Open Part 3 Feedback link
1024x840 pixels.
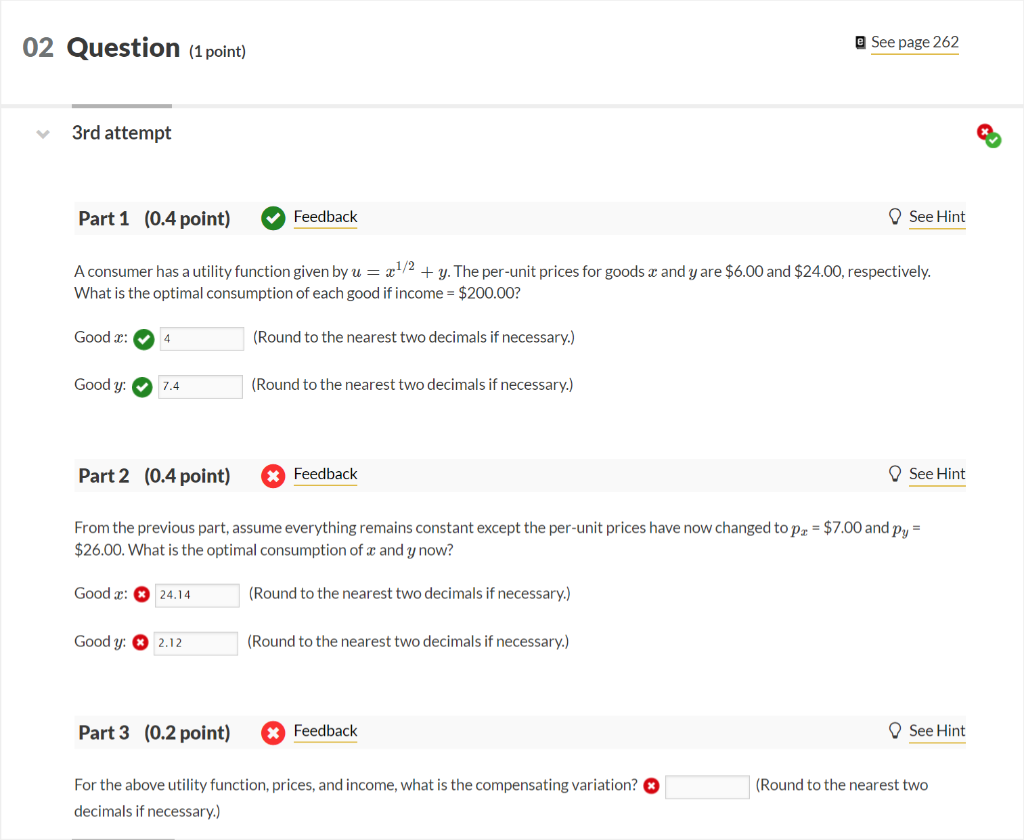(325, 731)
